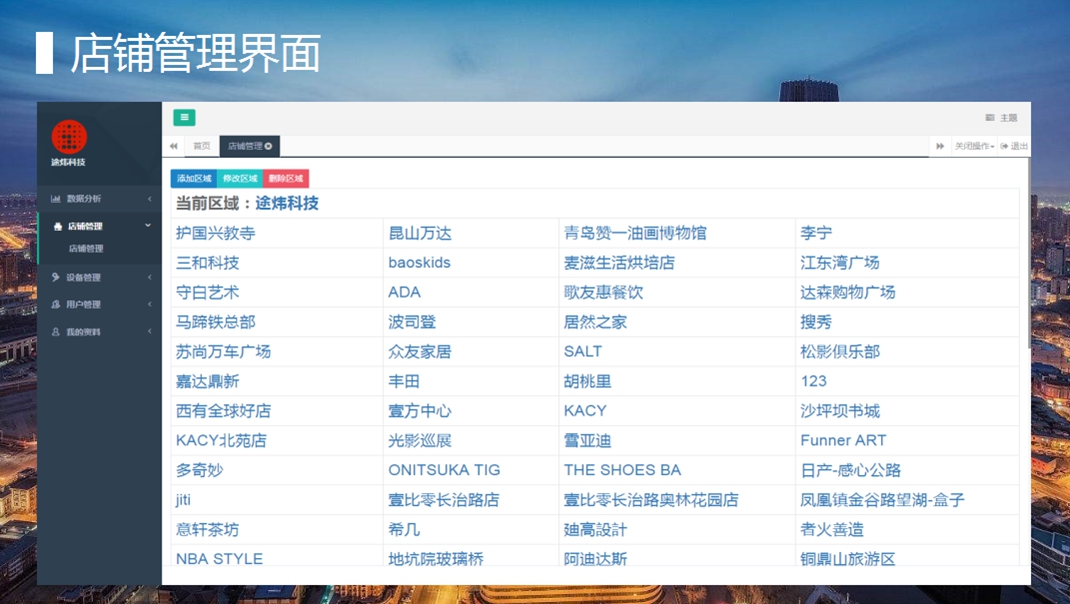Viewport: 1070px width, 604px height.
Task: Click 退出 to log out
Action: pyautogui.click(x=1014, y=146)
